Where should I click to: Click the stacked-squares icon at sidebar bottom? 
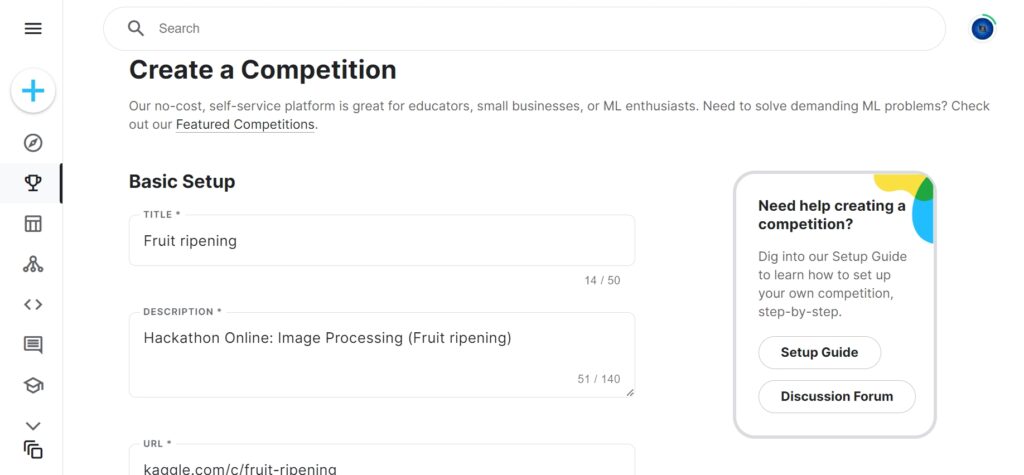(x=33, y=450)
